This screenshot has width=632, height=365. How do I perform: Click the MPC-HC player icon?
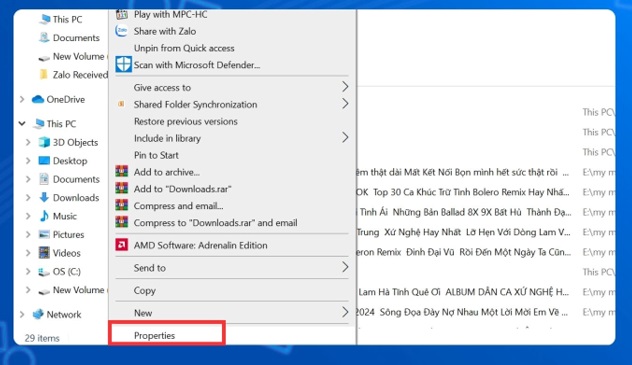pyautogui.click(x=122, y=15)
